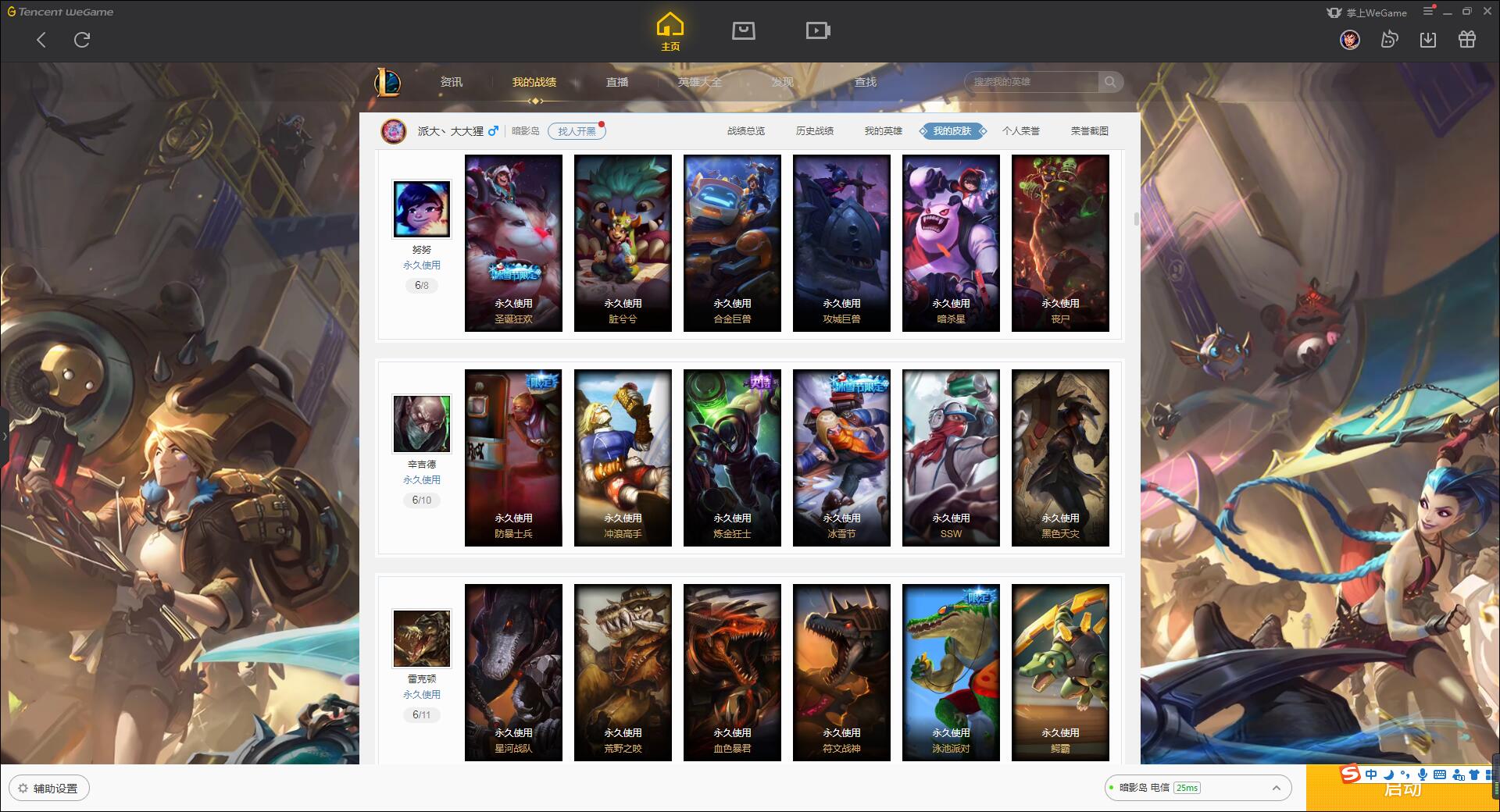Go back with the left arrow icon

coord(41,40)
